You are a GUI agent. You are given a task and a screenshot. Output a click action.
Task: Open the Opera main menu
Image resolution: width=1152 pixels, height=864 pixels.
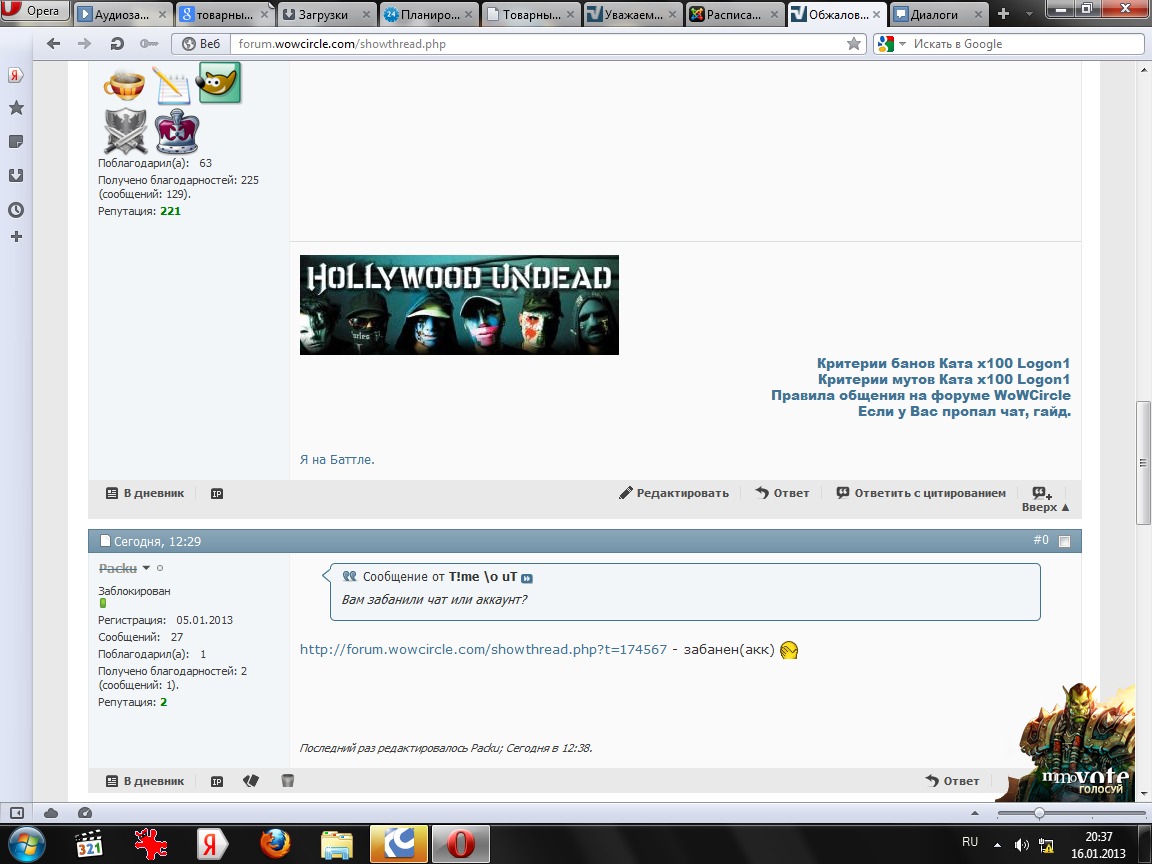coord(35,10)
